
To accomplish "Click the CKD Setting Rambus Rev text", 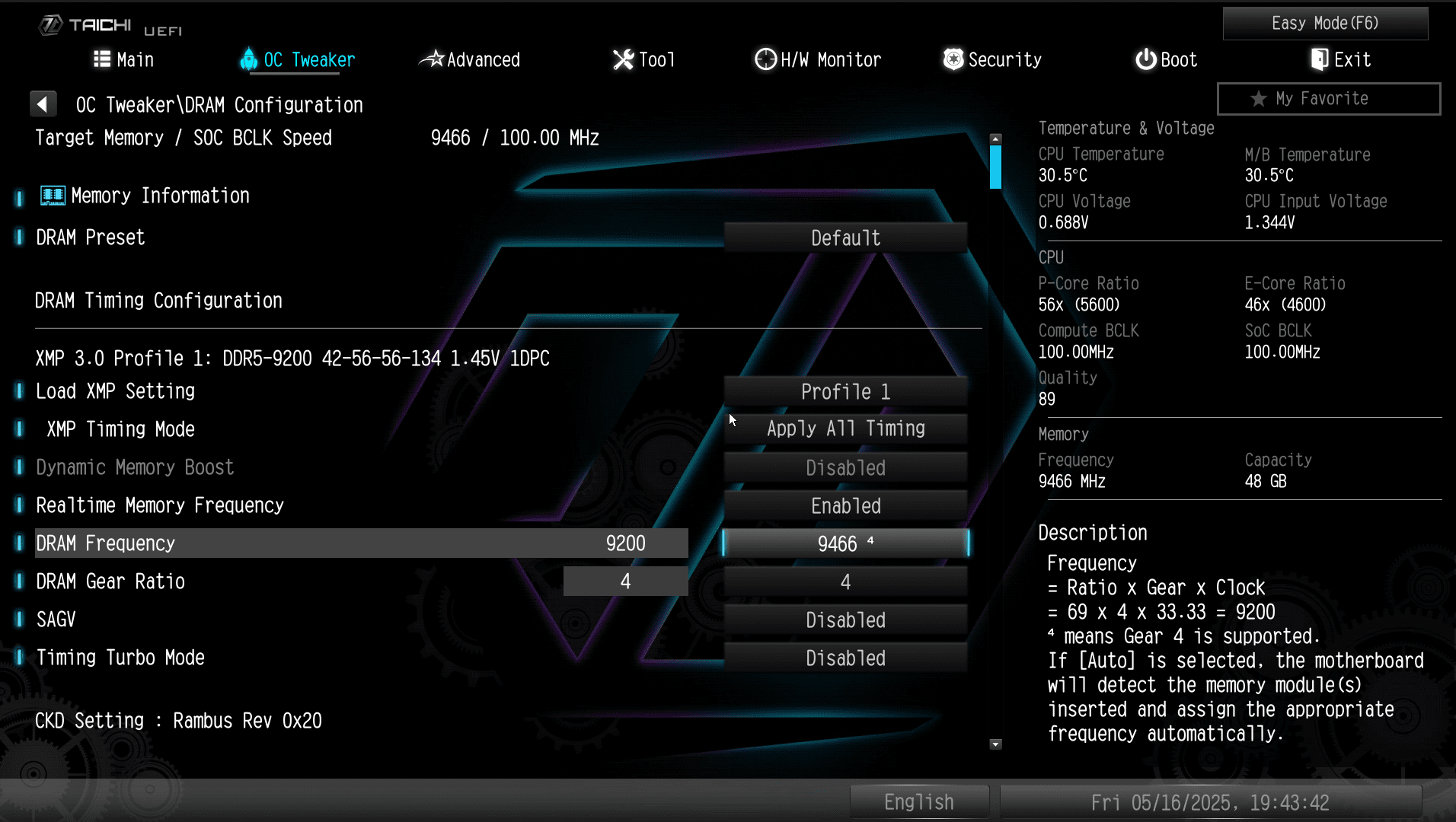I will click(178, 721).
